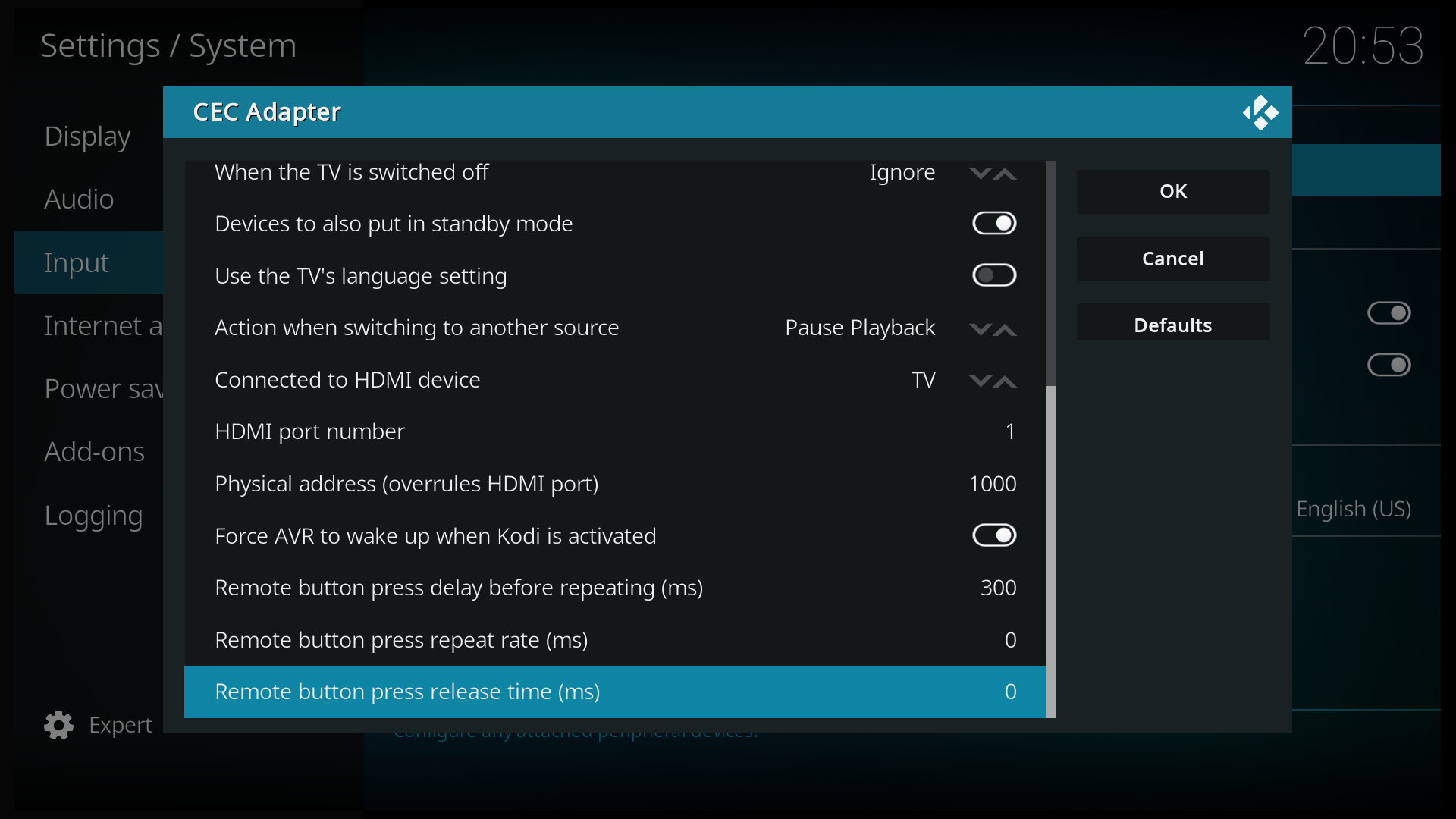1456x819 pixels.
Task: Click up arrow for switching source action
Action: (x=1006, y=329)
